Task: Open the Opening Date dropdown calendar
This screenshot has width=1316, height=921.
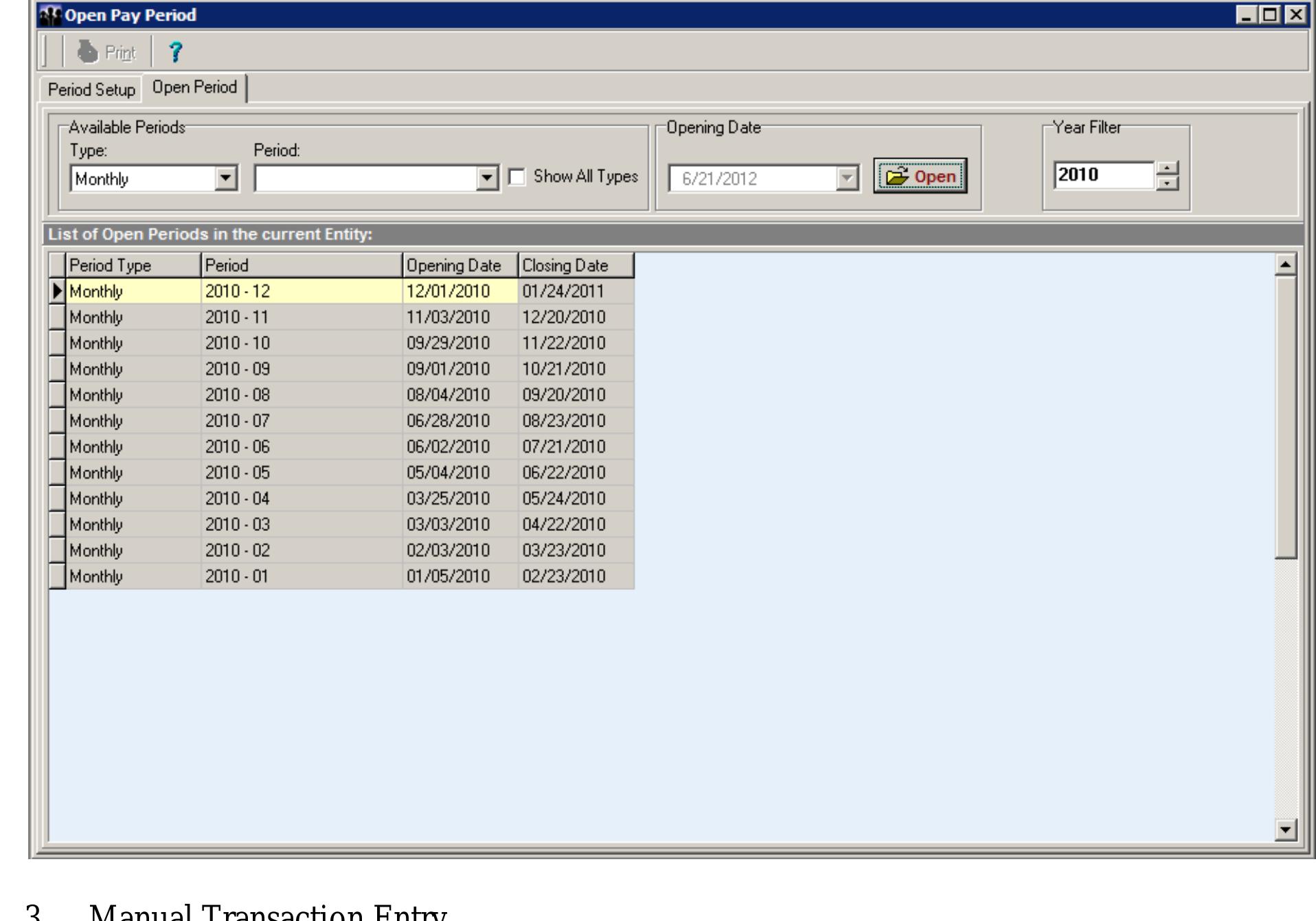Action: (x=848, y=179)
